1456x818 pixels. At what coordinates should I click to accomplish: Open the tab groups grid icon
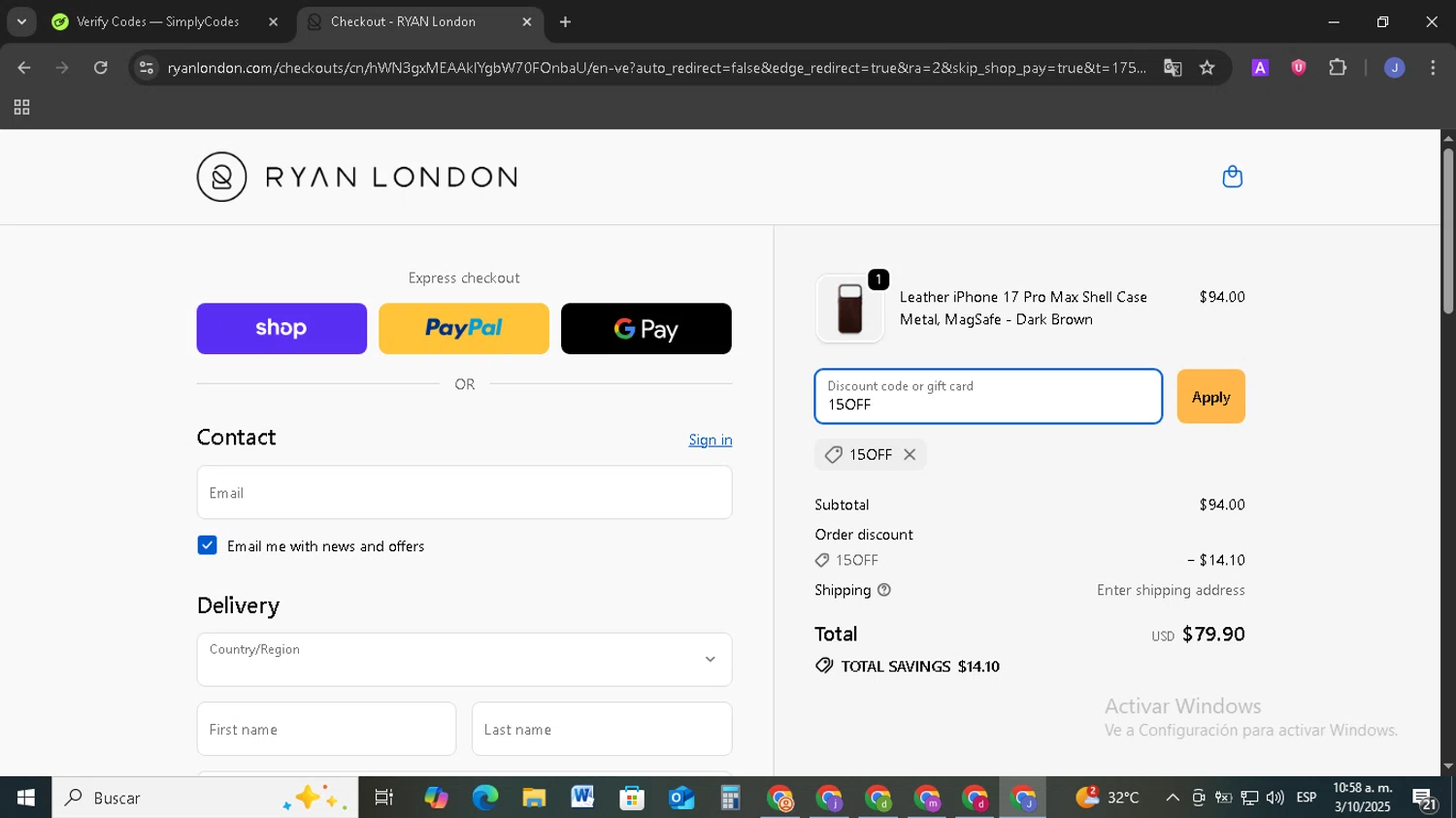click(21, 108)
